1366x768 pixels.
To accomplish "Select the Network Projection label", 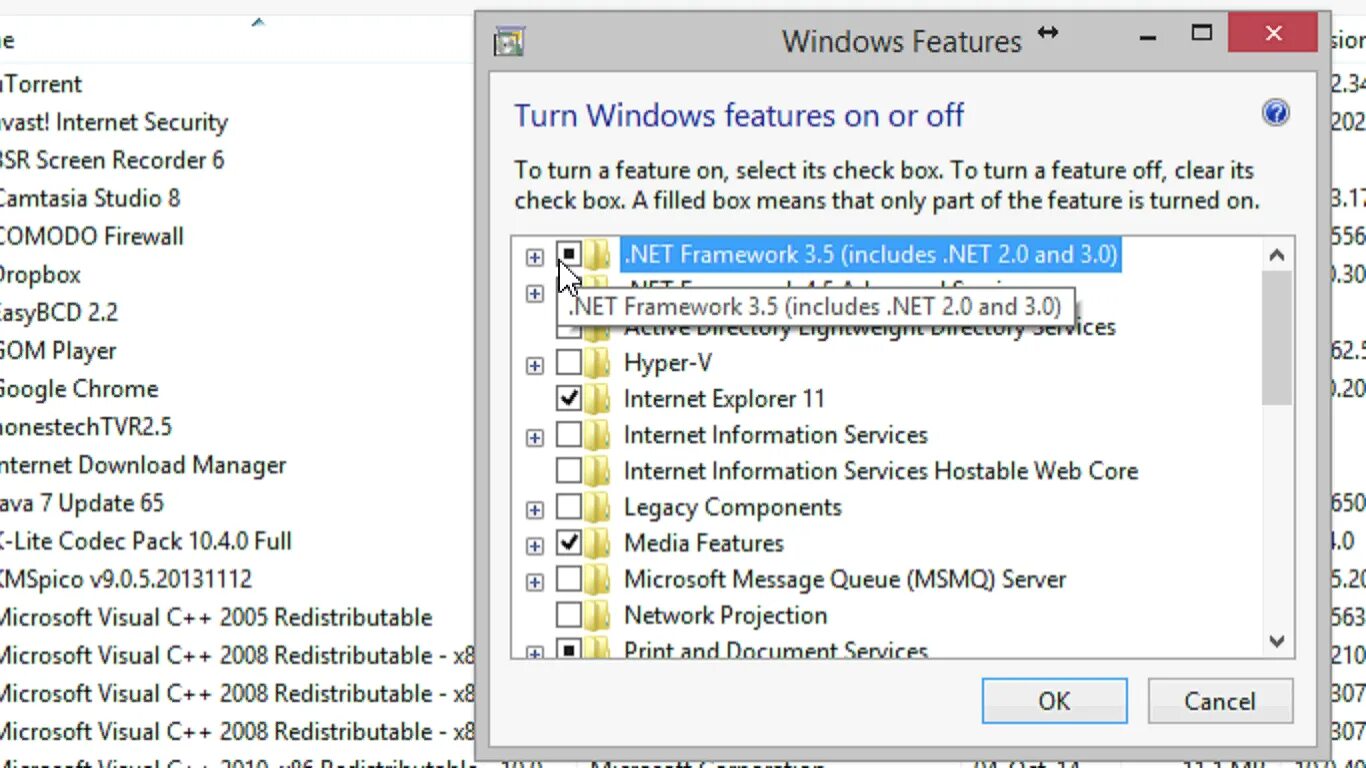I will tap(726, 615).
